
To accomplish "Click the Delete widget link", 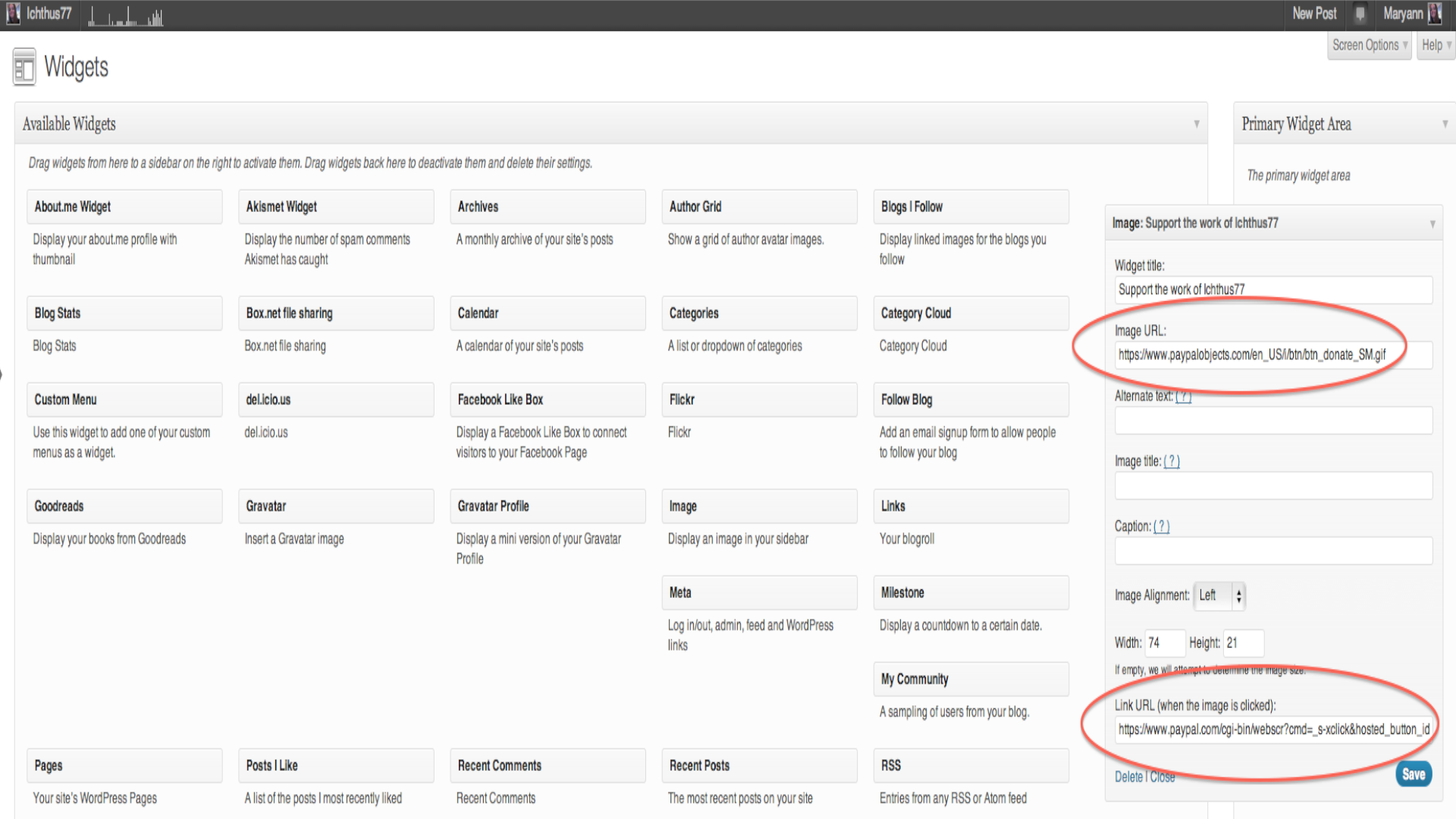I will [x=1128, y=777].
